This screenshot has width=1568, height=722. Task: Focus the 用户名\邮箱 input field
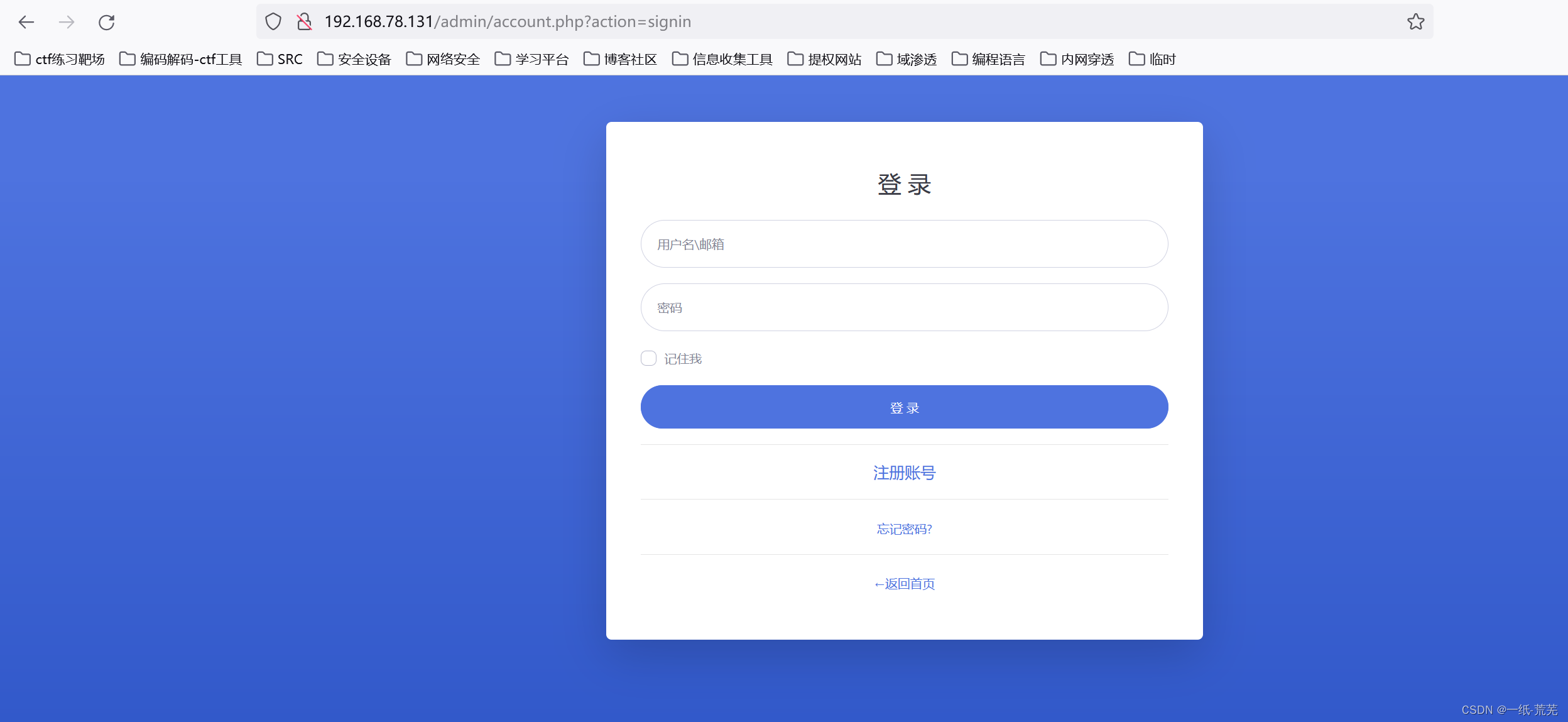click(904, 244)
